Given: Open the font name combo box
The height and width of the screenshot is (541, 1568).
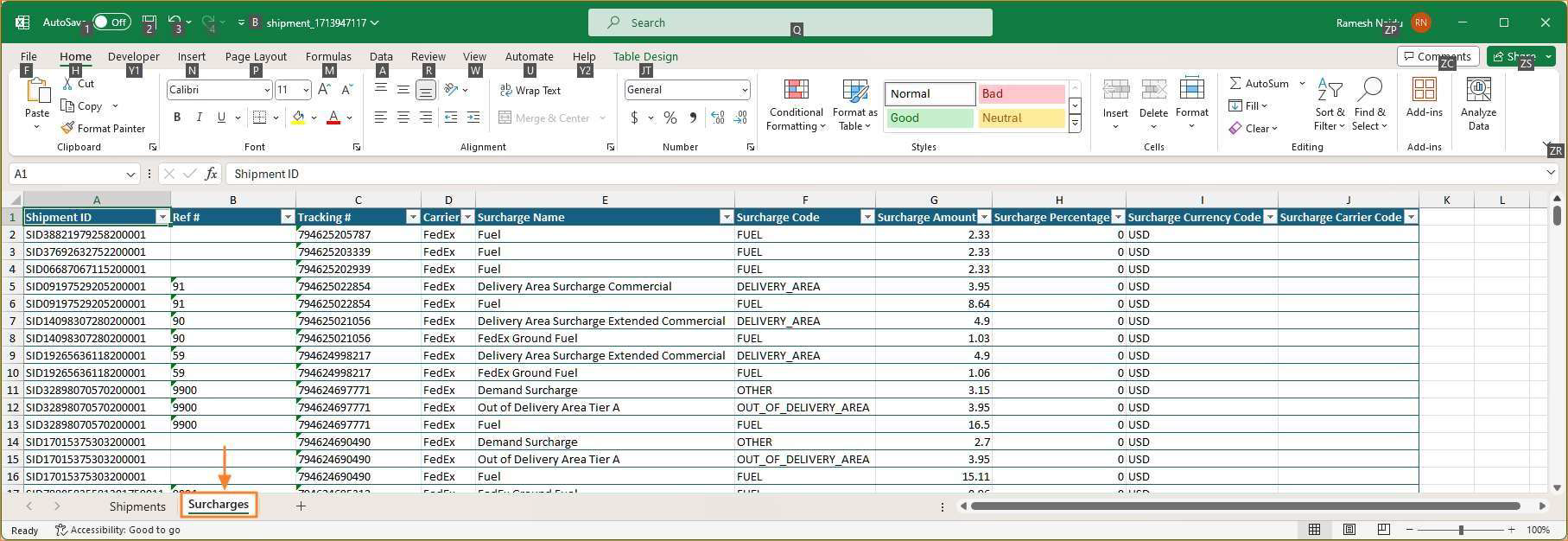Looking at the screenshot, I should pos(219,90).
